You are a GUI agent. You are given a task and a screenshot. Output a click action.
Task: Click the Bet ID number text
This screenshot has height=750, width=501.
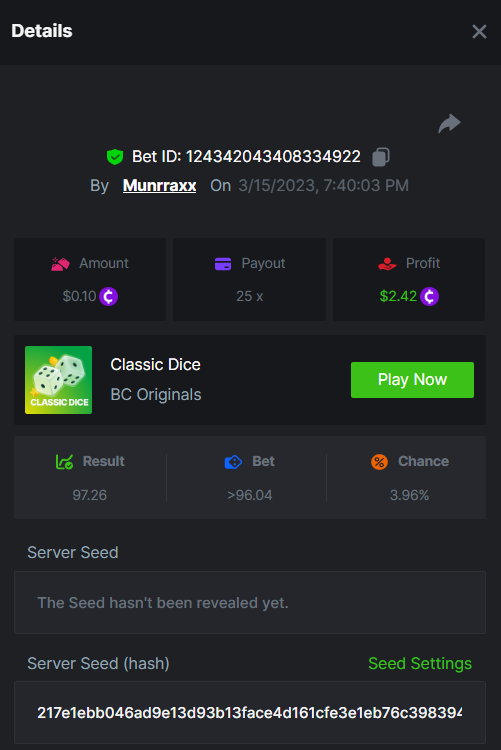273,157
